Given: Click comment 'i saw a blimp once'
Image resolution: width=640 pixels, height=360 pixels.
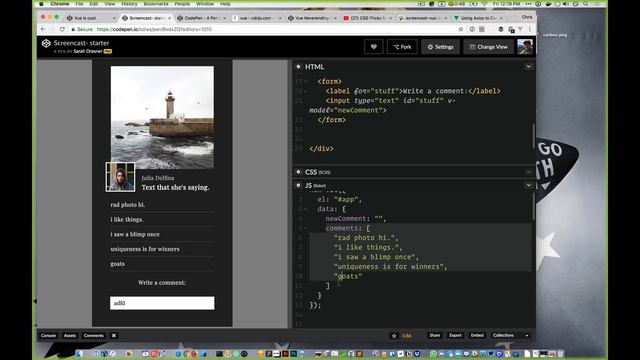Looking at the screenshot, I should pyautogui.click(x=135, y=234).
